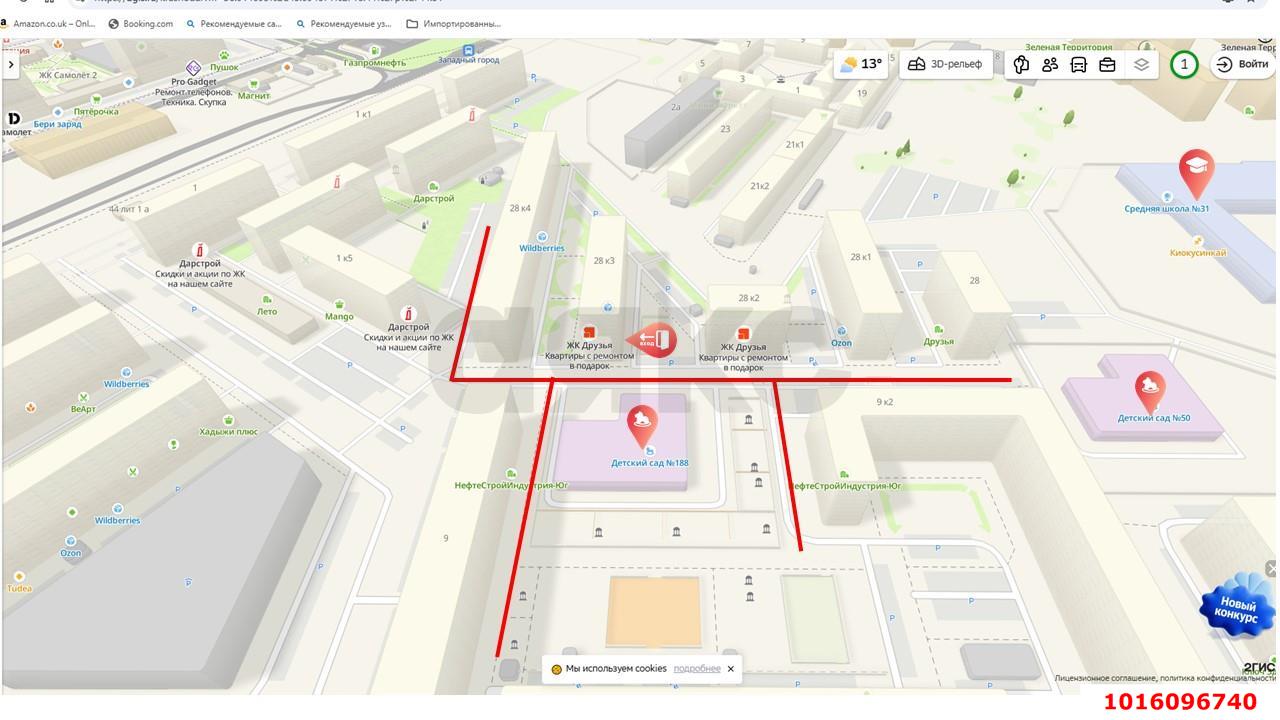Close the cookies notification banner
Image resolution: width=1280 pixels, height=720 pixels.
(730, 669)
